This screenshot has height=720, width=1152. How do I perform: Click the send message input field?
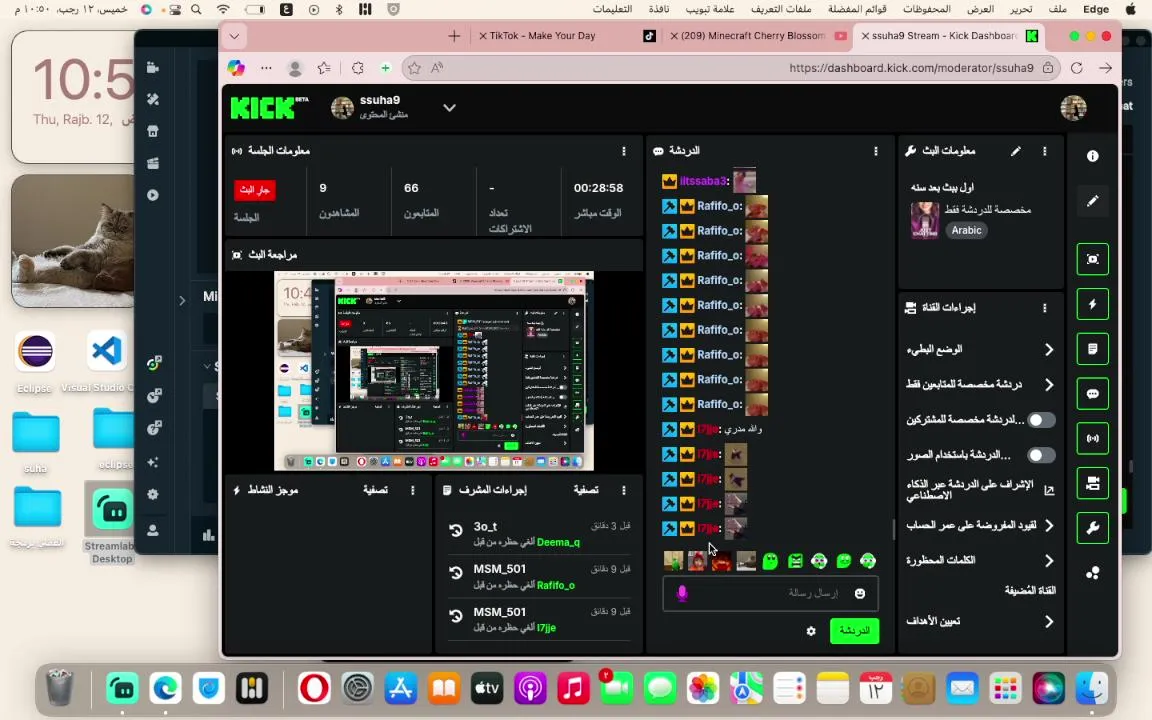point(770,594)
